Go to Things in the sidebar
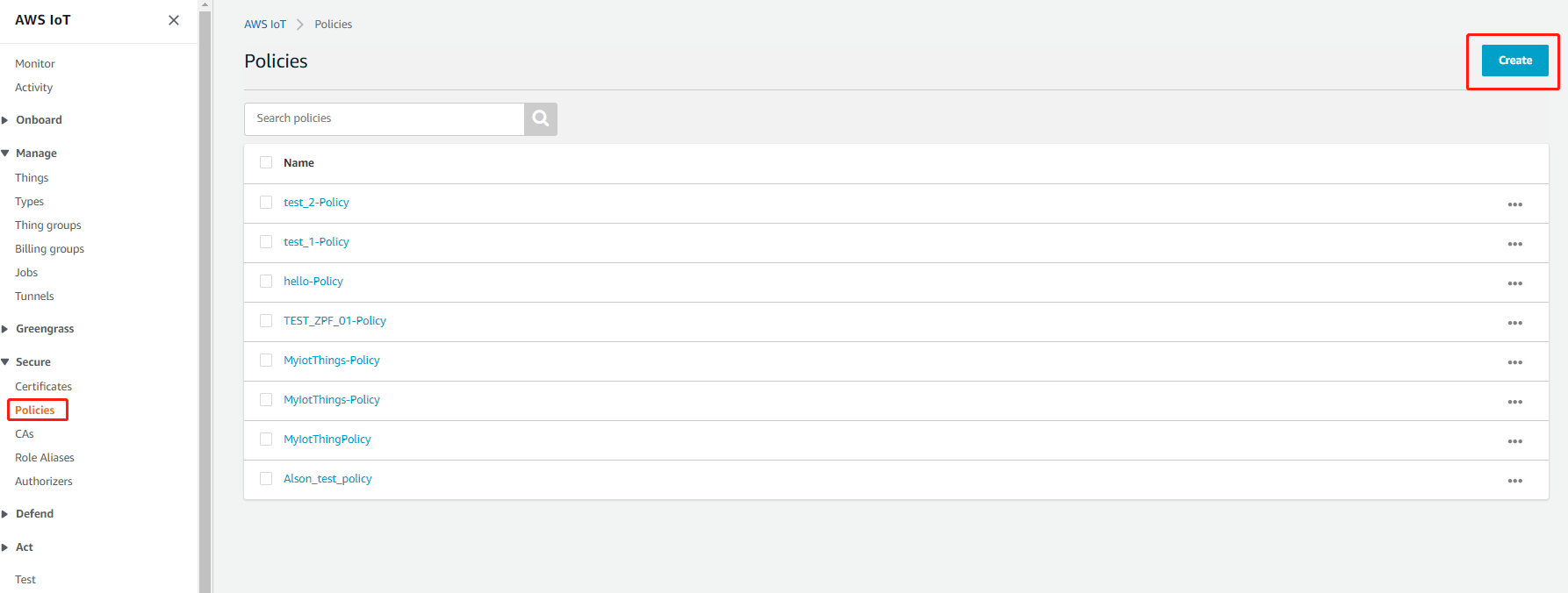The height and width of the screenshot is (593, 1568). click(x=32, y=178)
